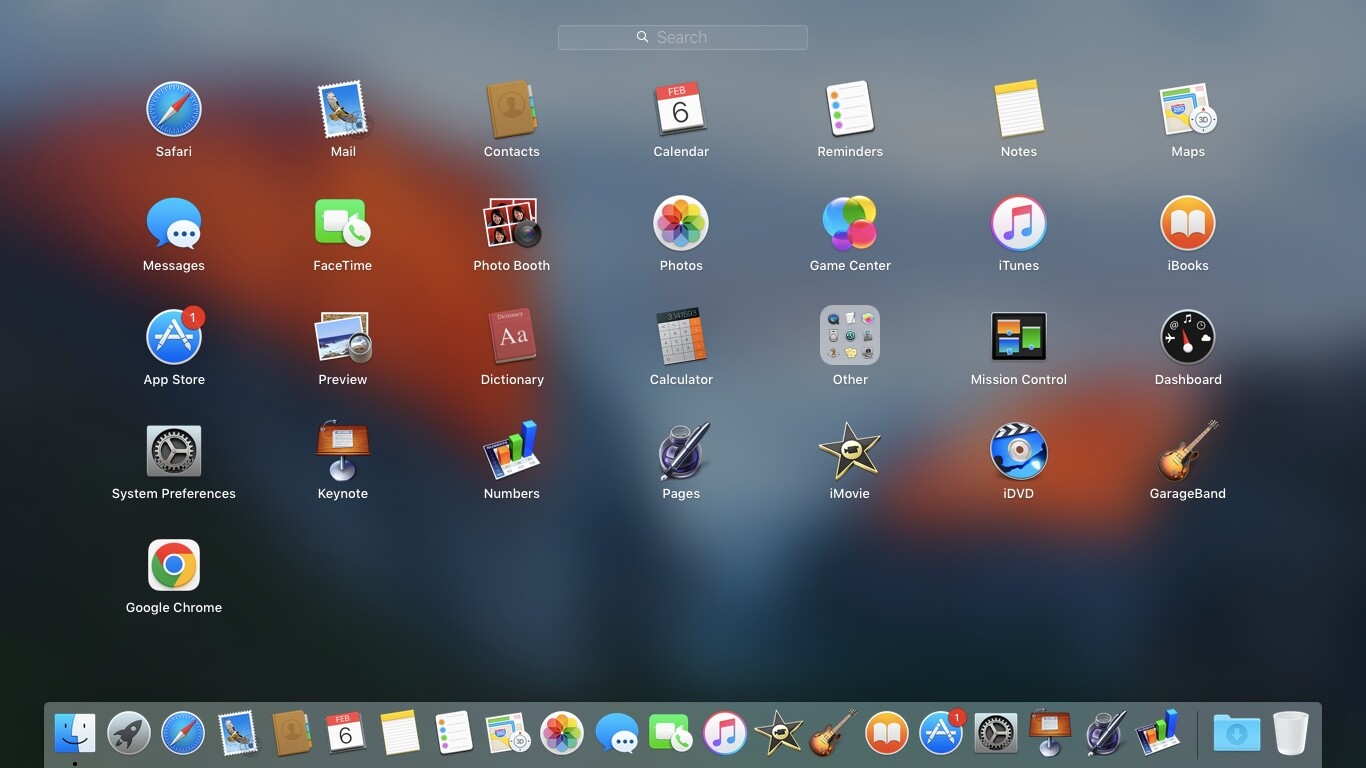Open Mission Control from Launchpad
This screenshot has height=768, width=1366.
[1019, 337]
